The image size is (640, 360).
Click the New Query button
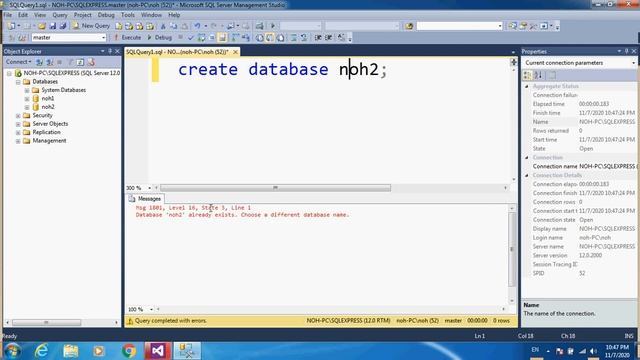pos(91,26)
